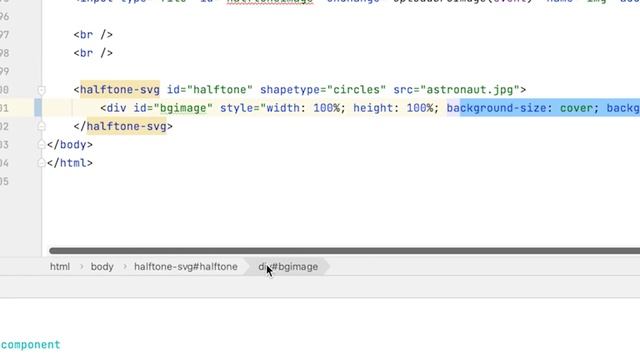This screenshot has width=640, height=360.
Task: Click the selected background-size: cover text
Action: point(522,108)
